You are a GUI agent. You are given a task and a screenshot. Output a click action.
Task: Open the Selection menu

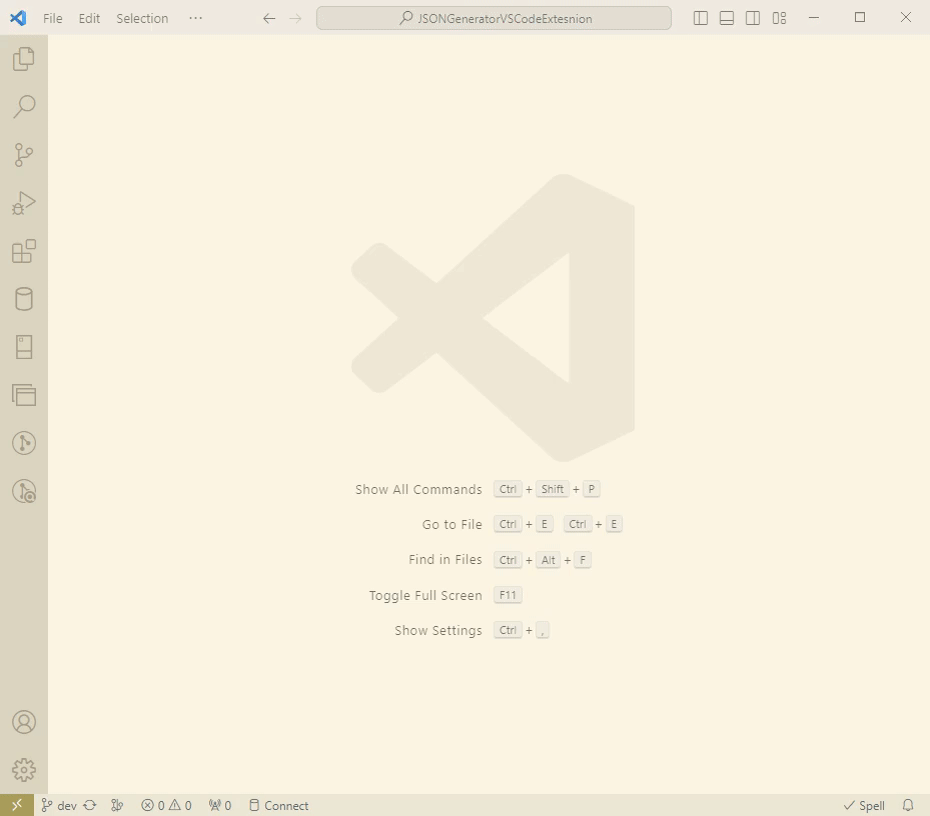point(142,18)
